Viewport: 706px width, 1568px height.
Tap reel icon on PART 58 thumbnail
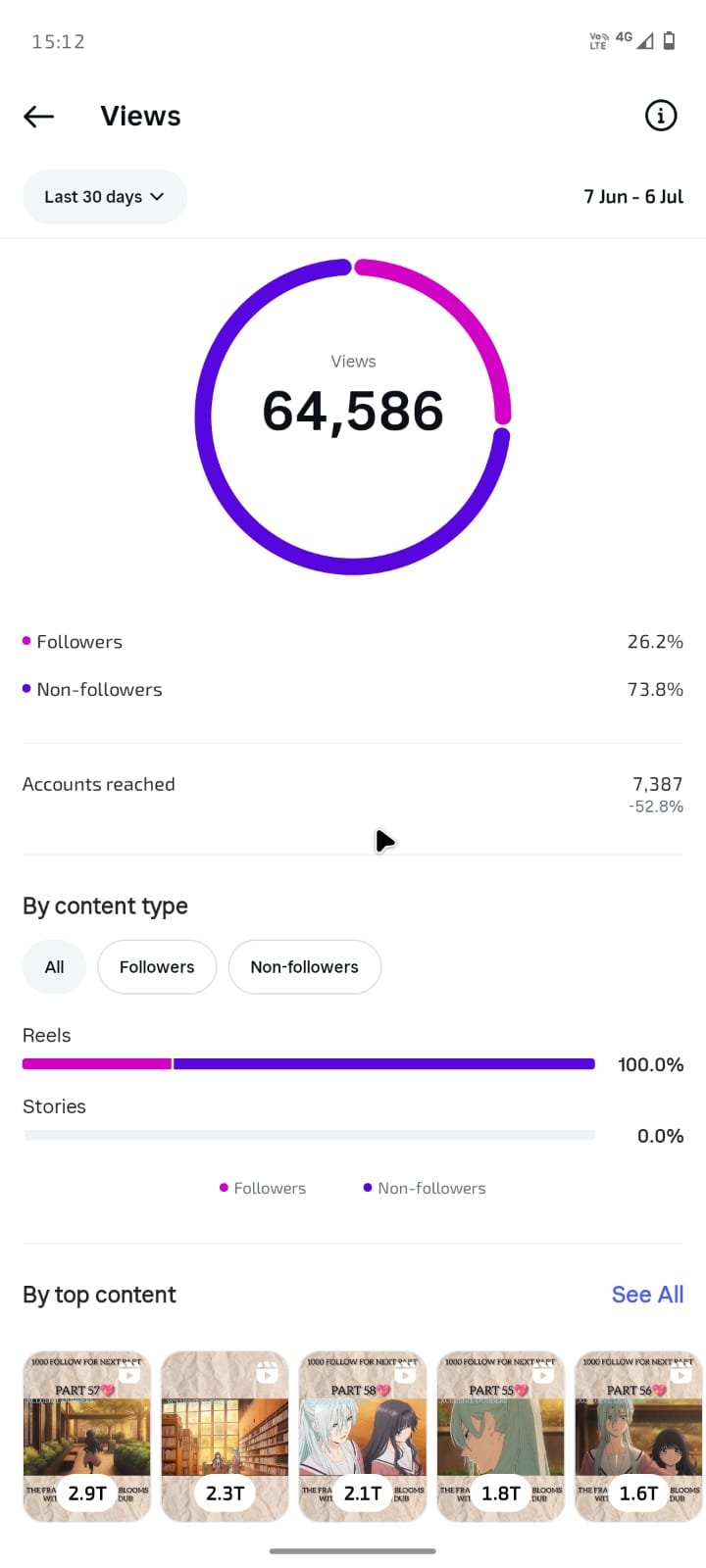pyautogui.click(x=405, y=1376)
